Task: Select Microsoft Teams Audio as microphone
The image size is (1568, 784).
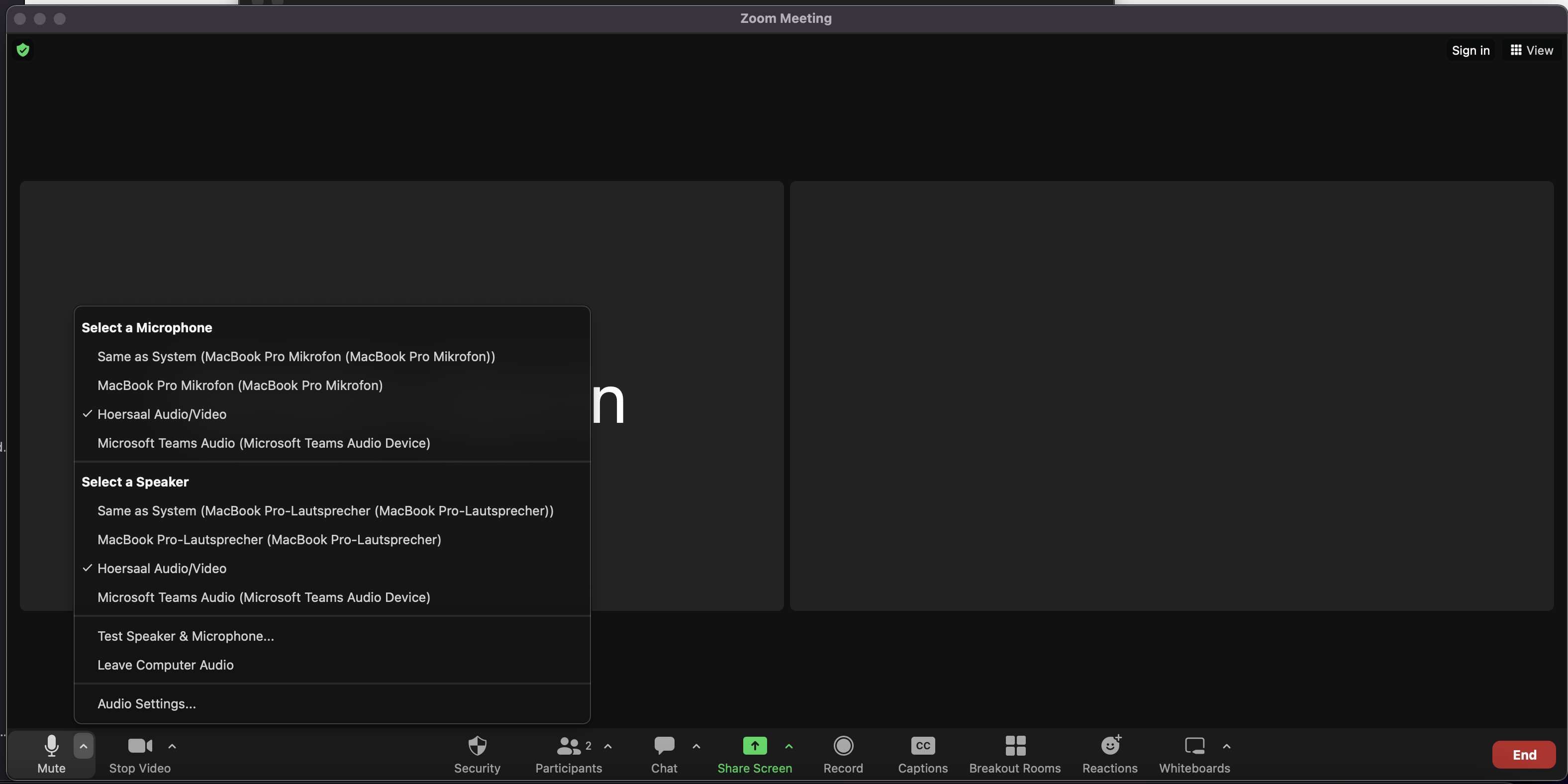Action: 332,443
